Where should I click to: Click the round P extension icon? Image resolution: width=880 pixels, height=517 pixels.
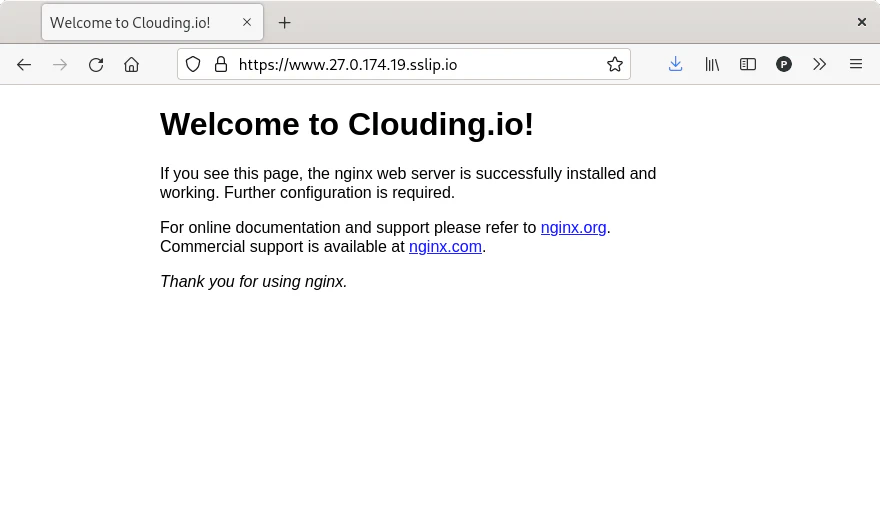pyautogui.click(x=784, y=64)
